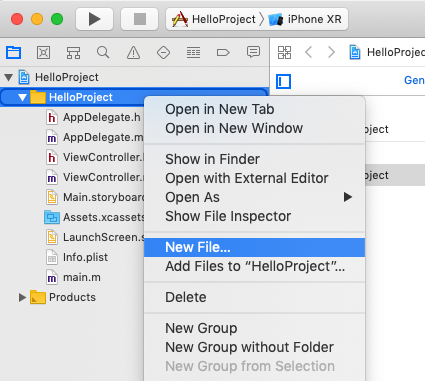Screen dimensions: 425x381
Task: Click the AppDelegate.h file icon
Action: click(x=52, y=117)
